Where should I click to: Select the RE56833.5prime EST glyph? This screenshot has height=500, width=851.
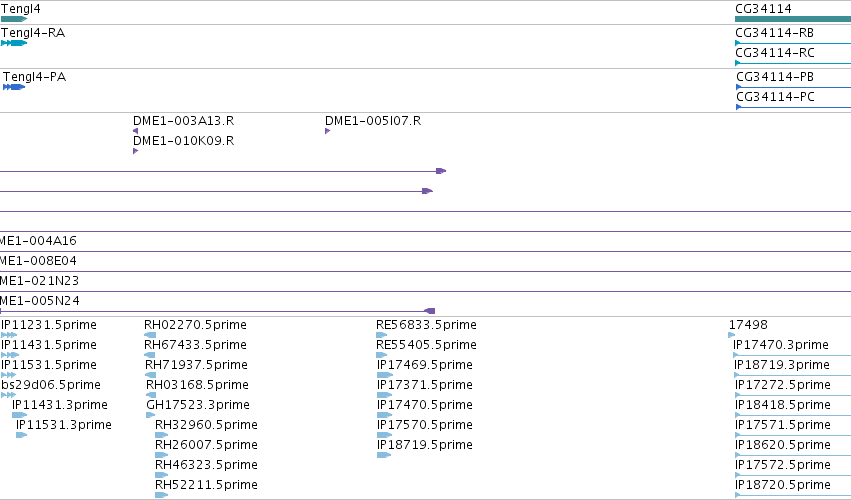pyautogui.click(x=382, y=335)
